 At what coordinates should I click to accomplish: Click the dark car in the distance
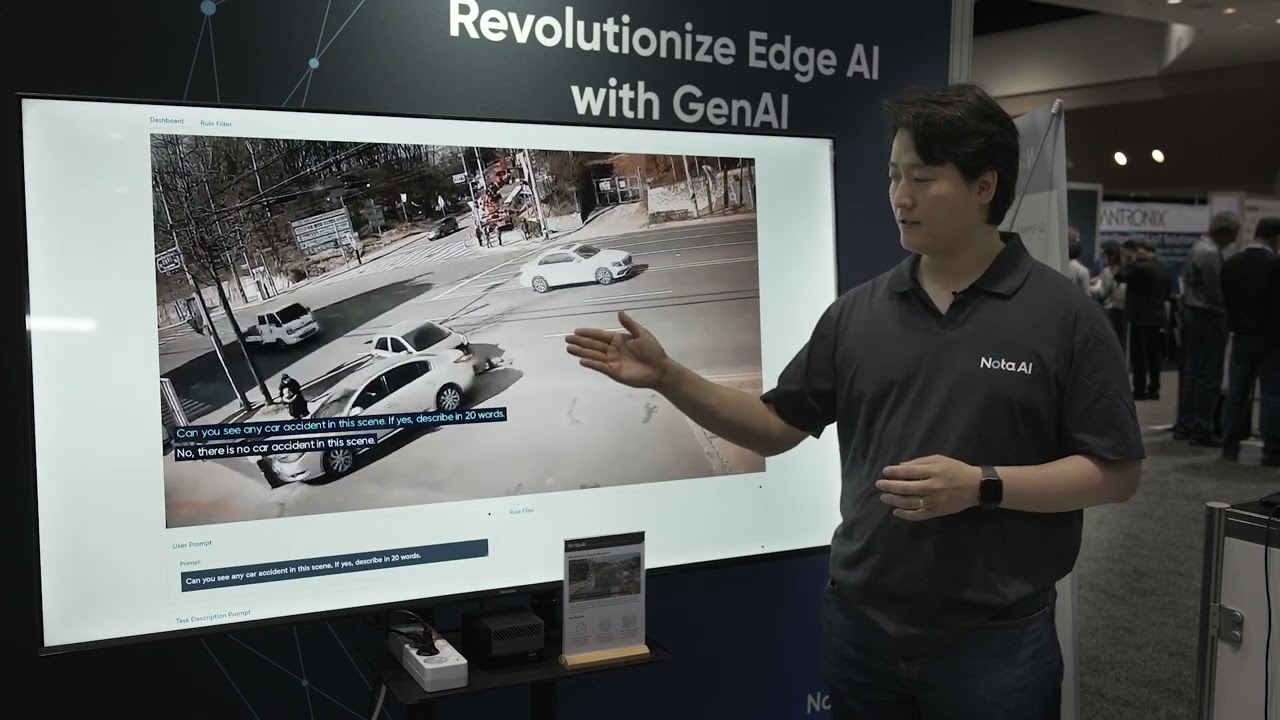tap(444, 227)
